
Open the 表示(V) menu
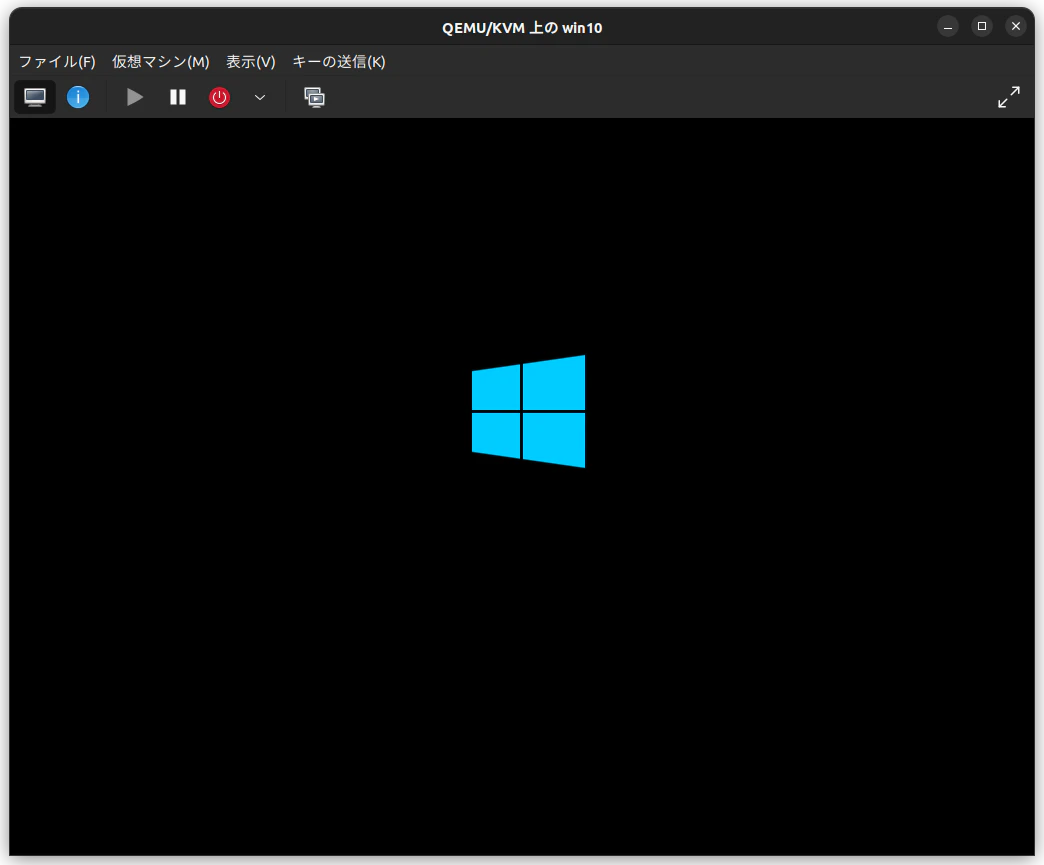click(250, 62)
